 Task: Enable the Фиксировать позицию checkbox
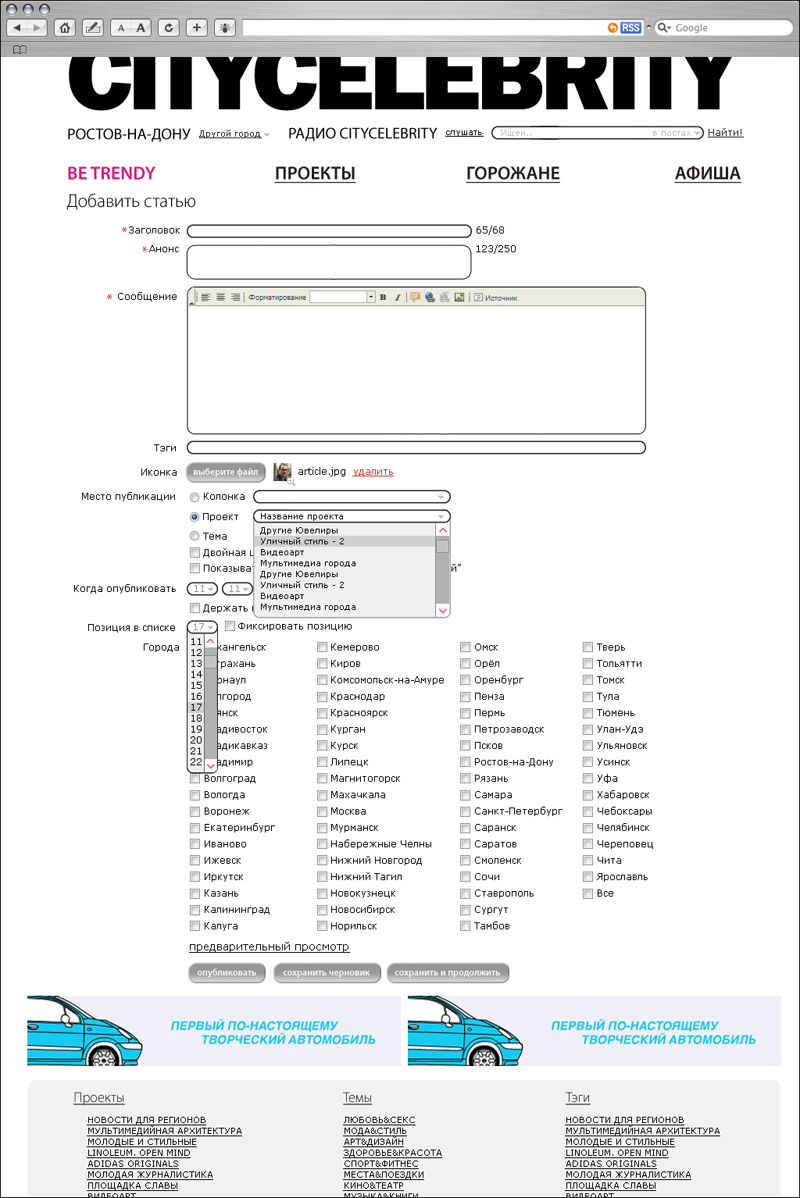click(x=230, y=627)
